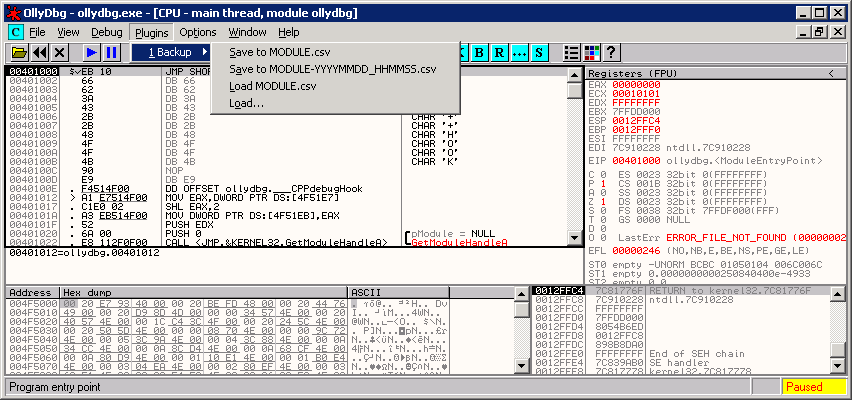Open the Debug menu
This screenshot has height=400, width=852.
tap(106, 32)
